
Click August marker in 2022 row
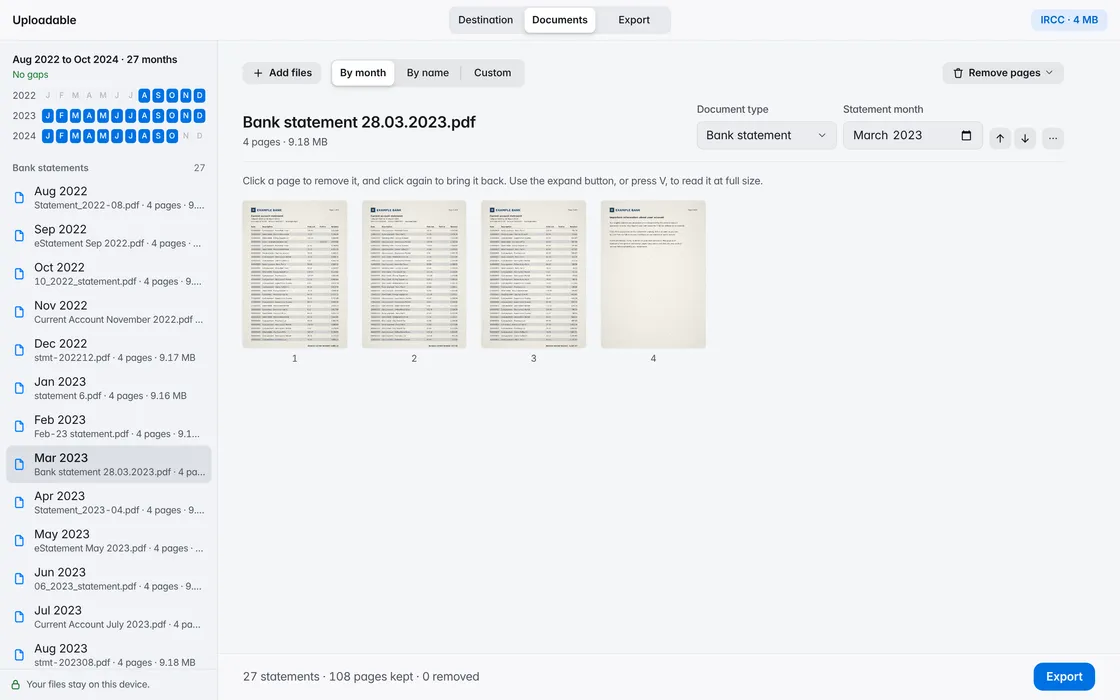coord(144,95)
